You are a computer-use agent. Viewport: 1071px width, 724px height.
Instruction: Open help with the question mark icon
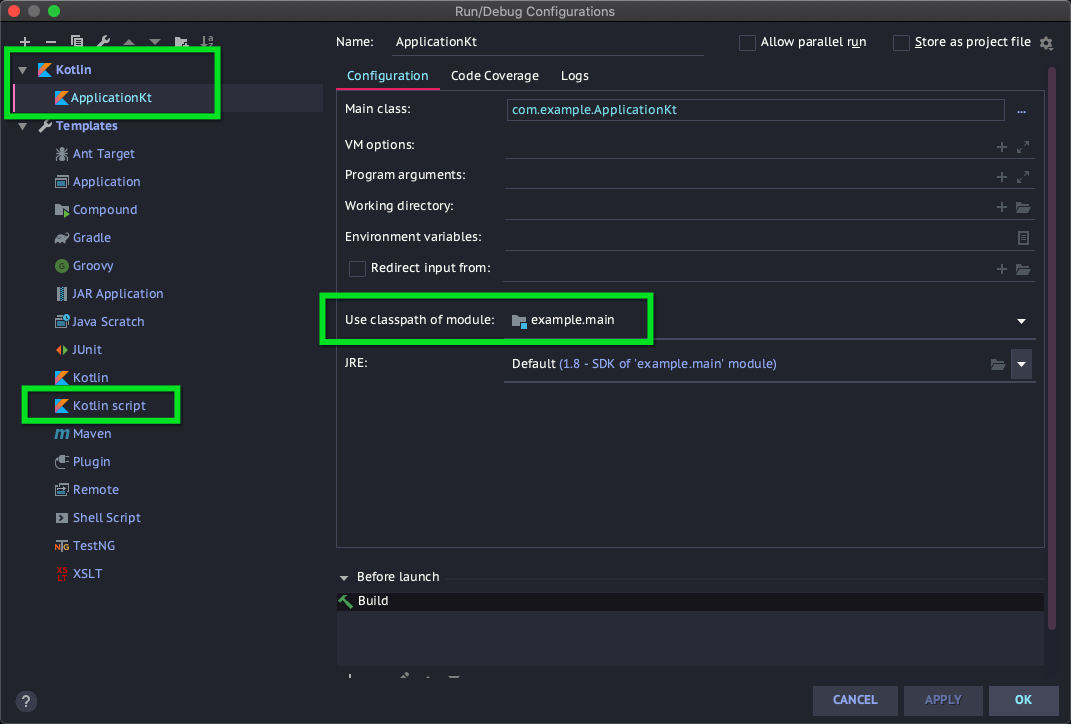[x=25, y=701]
